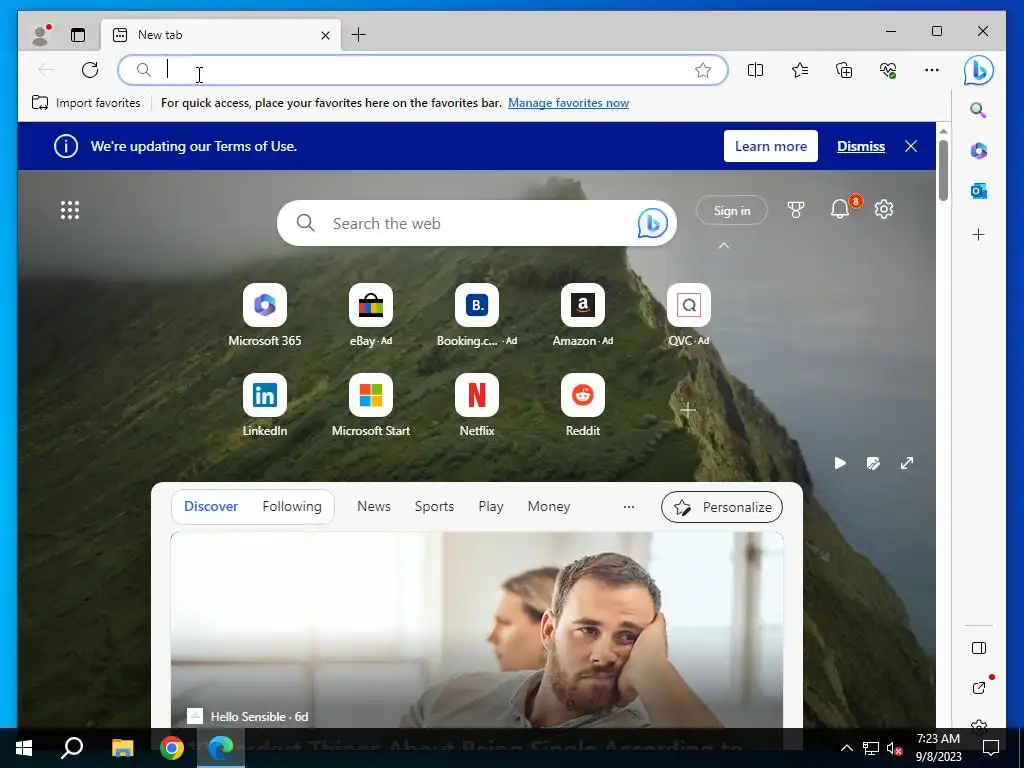
Task: Open Outlook sidebar icon
Action: pyautogui.click(x=978, y=191)
